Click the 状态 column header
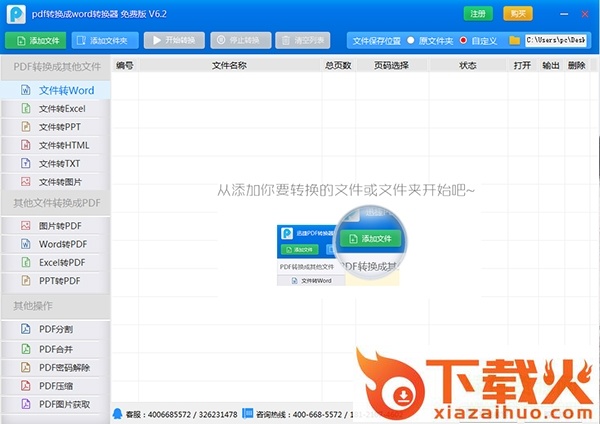Viewport: 600px width, 424px height. (468, 66)
